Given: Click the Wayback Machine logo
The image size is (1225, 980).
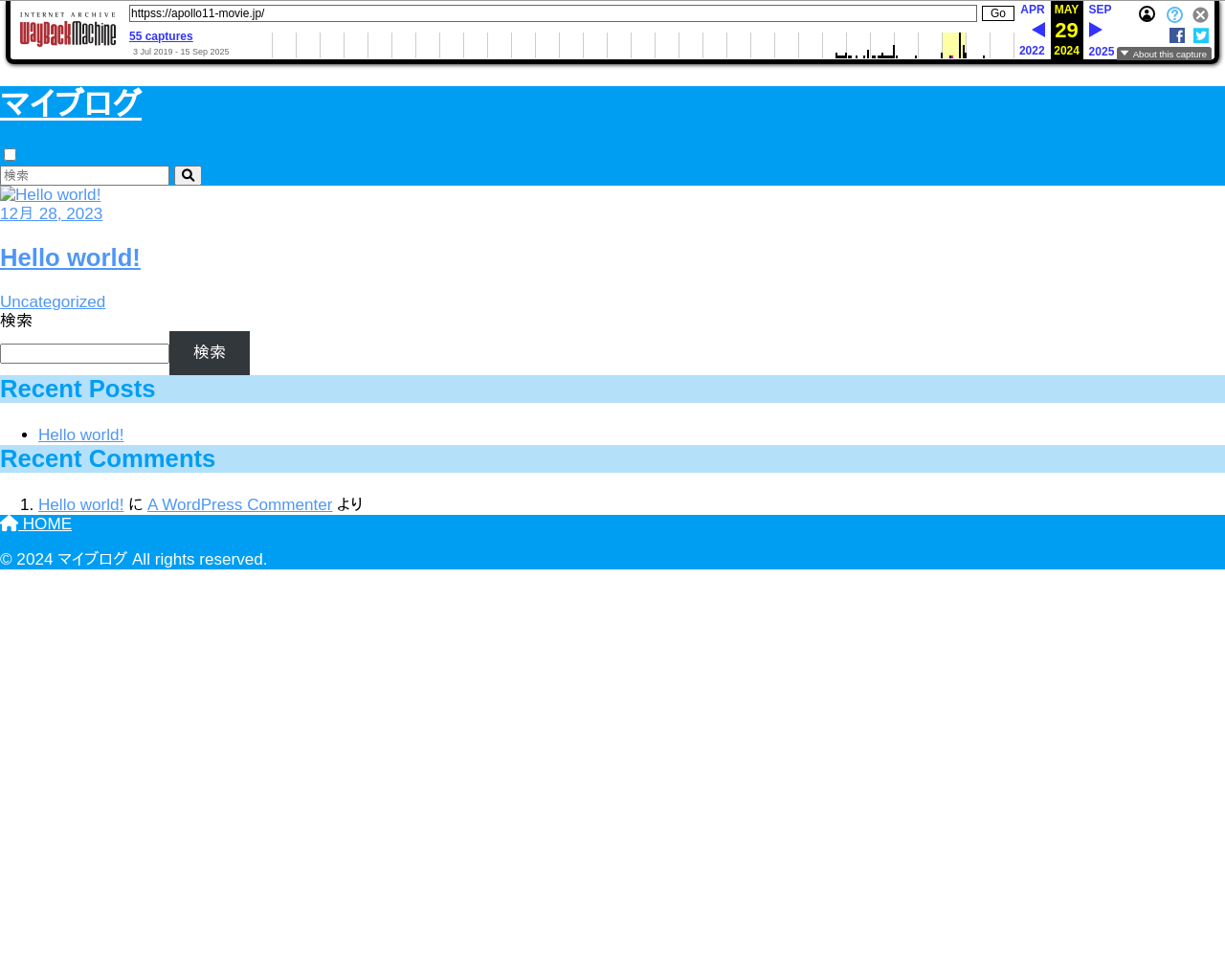Looking at the screenshot, I should click(68, 31).
